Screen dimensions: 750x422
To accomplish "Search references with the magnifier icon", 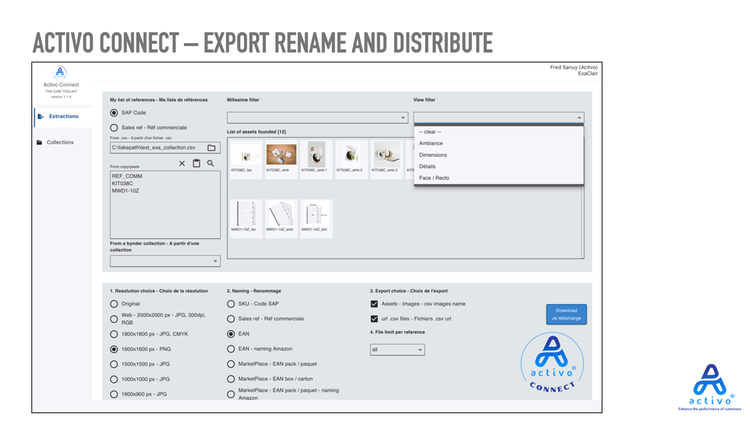I will [x=210, y=163].
